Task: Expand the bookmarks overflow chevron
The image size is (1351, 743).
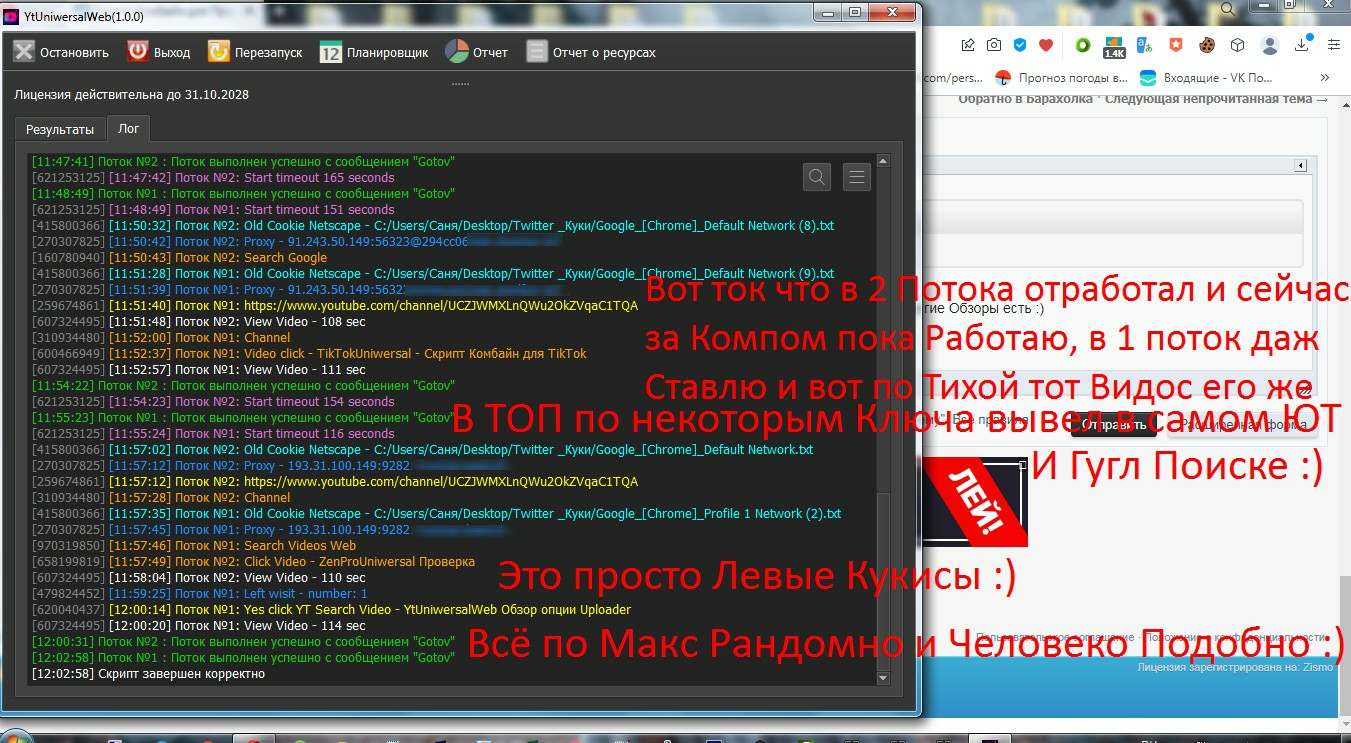Action: click(x=1326, y=77)
